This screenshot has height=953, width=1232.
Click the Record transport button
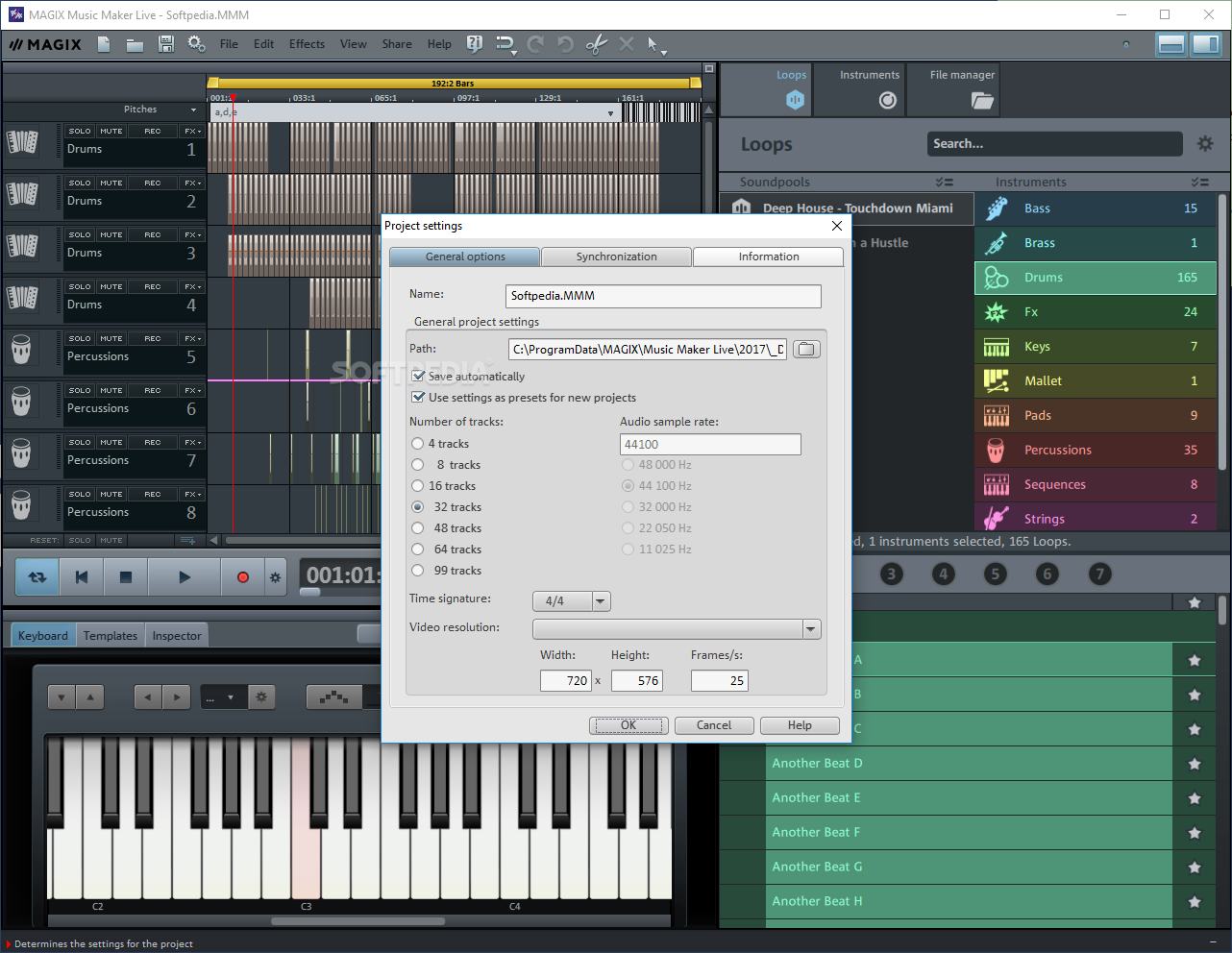click(242, 577)
